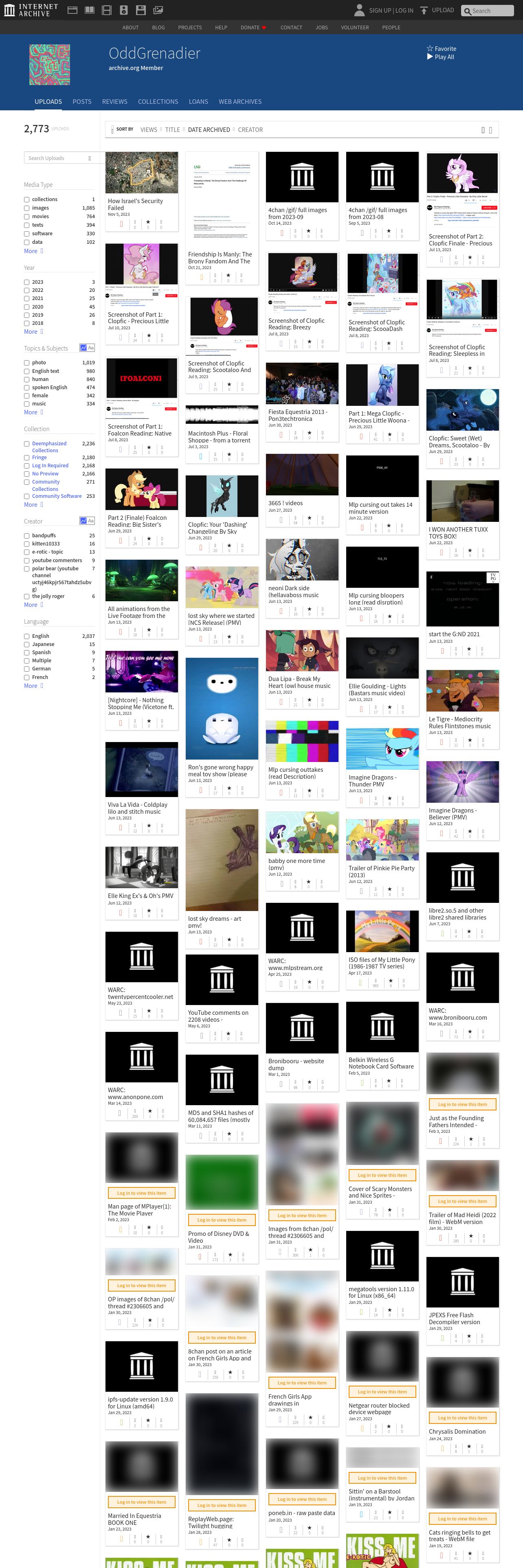Viewport: 523px width, 1568px height.
Task: Switch to the Reviews tab
Action: point(114,102)
